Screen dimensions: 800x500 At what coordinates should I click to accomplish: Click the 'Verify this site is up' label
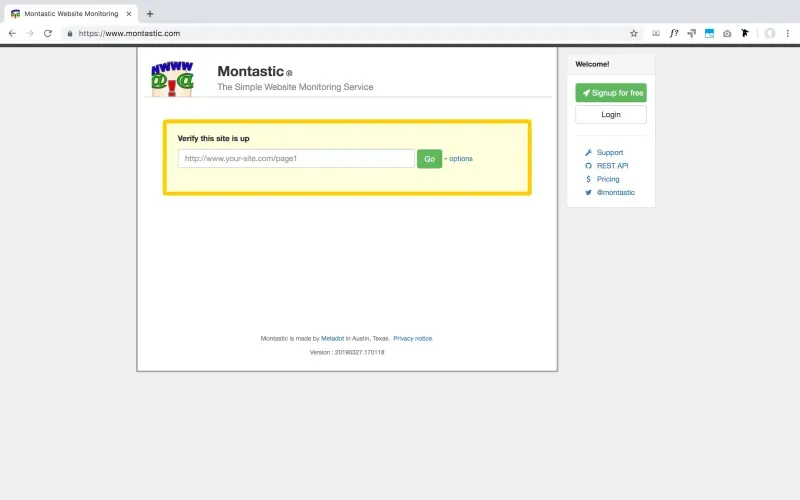pyautogui.click(x=213, y=138)
